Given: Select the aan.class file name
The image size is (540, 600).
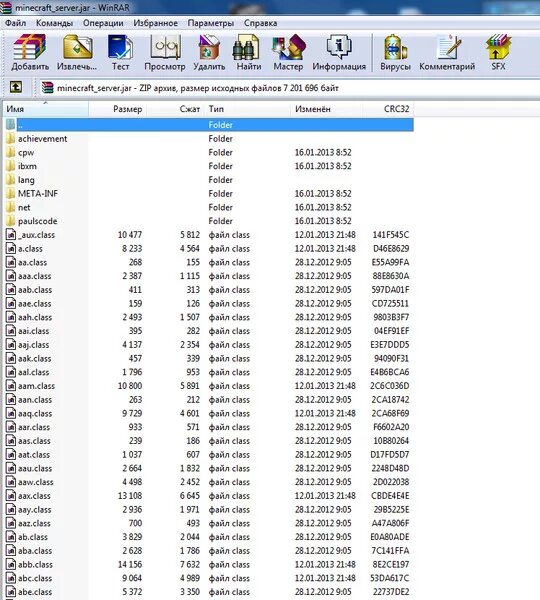Looking at the screenshot, I should (35, 399).
